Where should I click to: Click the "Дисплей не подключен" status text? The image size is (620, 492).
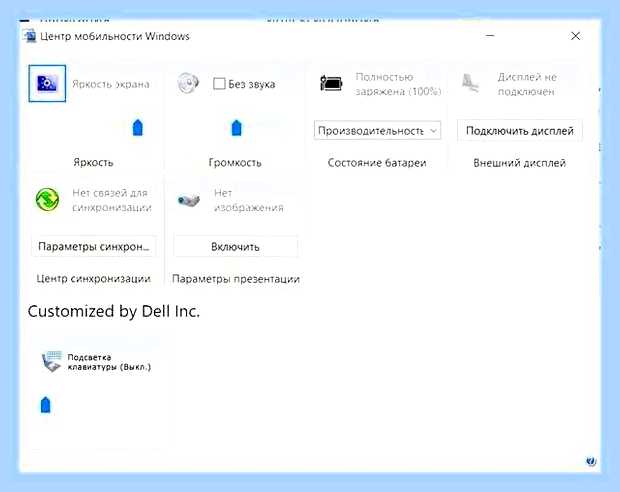[x=527, y=84]
